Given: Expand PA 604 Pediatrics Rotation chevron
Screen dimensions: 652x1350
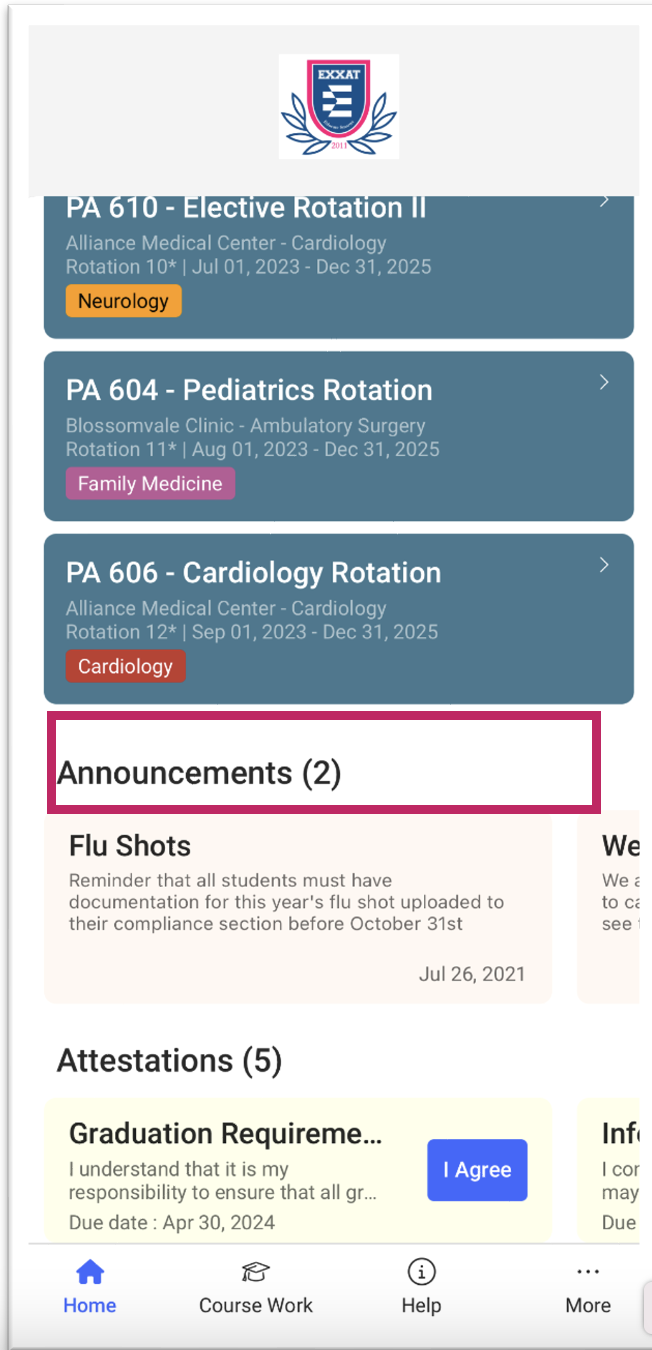Looking at the screenshot, I should (604, 382).
